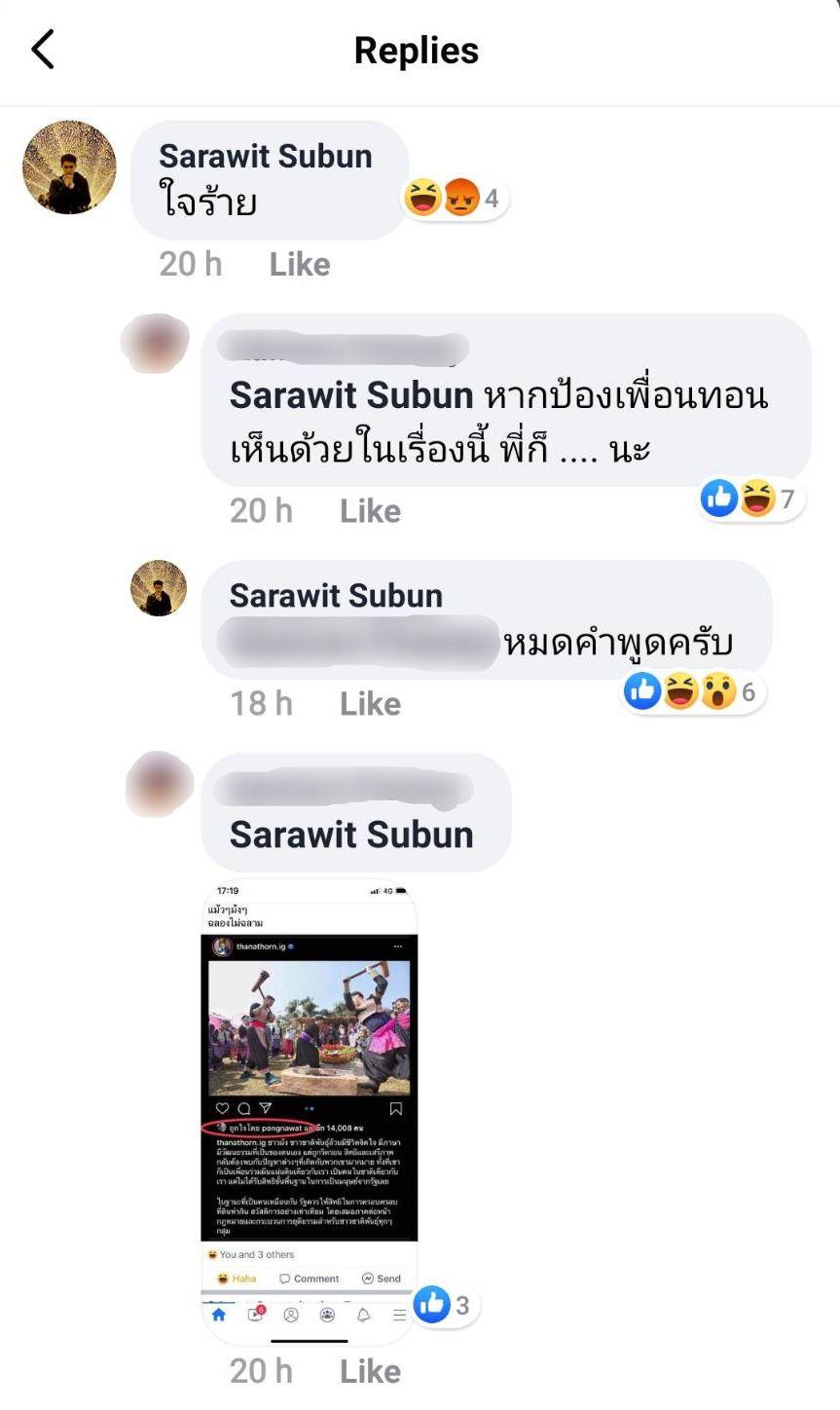This screenshot has height=1410, width=840.
Task: Open the like count on the screenshot reply
Action: pos(447,1305)
